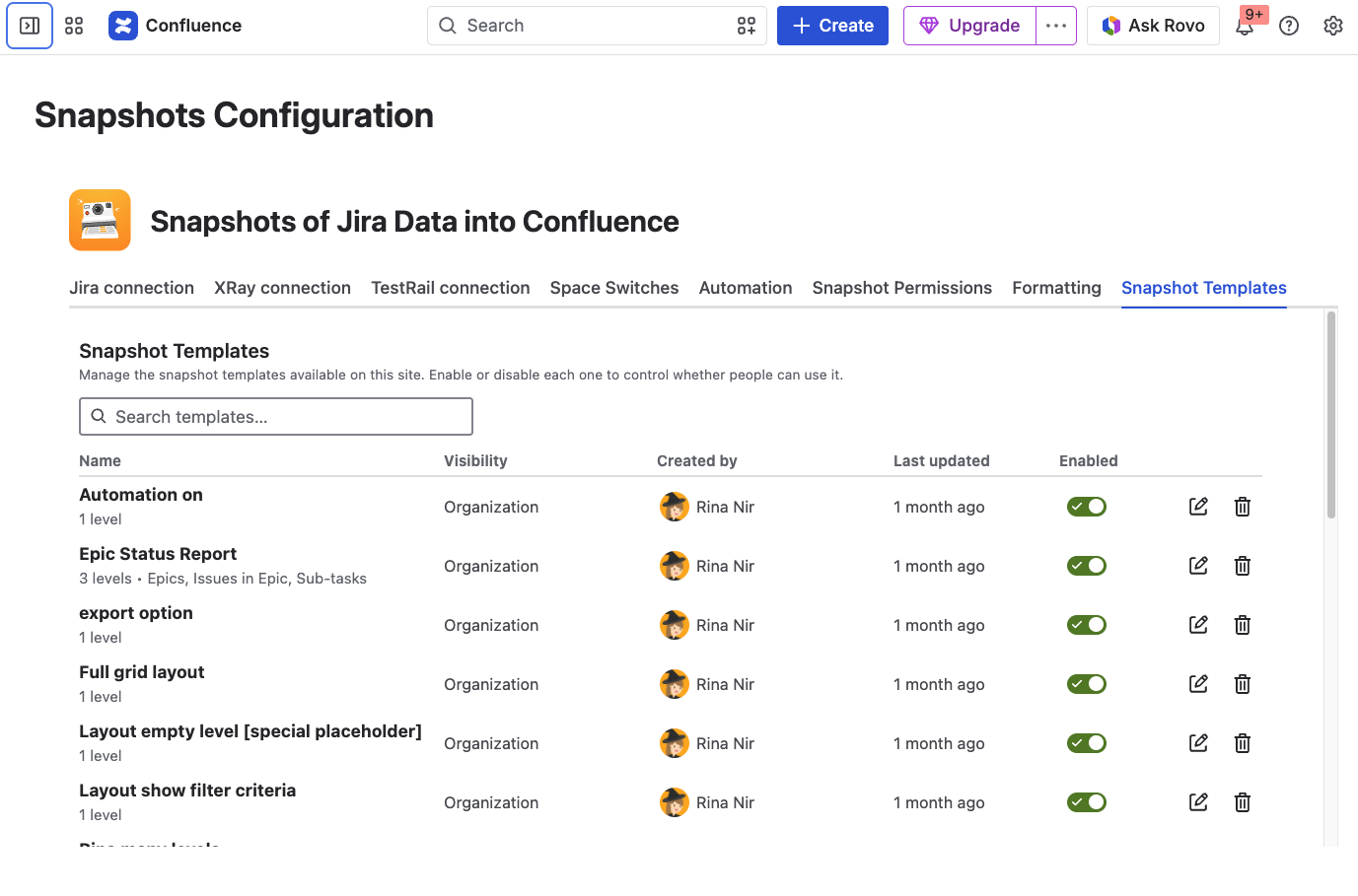This screenshot has width=1358, height=896.
Task: Click Rina Nir avatar in export option row
Action: 675,625
